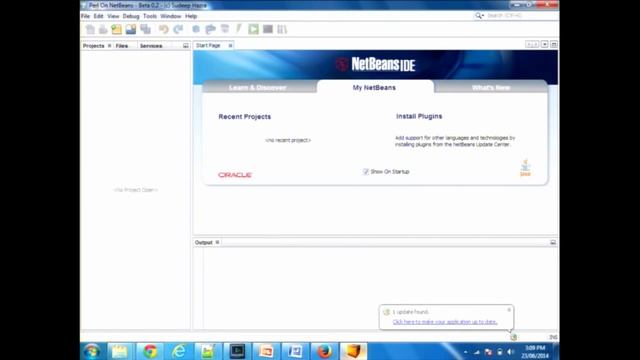The width and height of the screenshot is (640, 360).
Task: Click the Java logo on the Start Page
Action: click(x=525, y=168)
